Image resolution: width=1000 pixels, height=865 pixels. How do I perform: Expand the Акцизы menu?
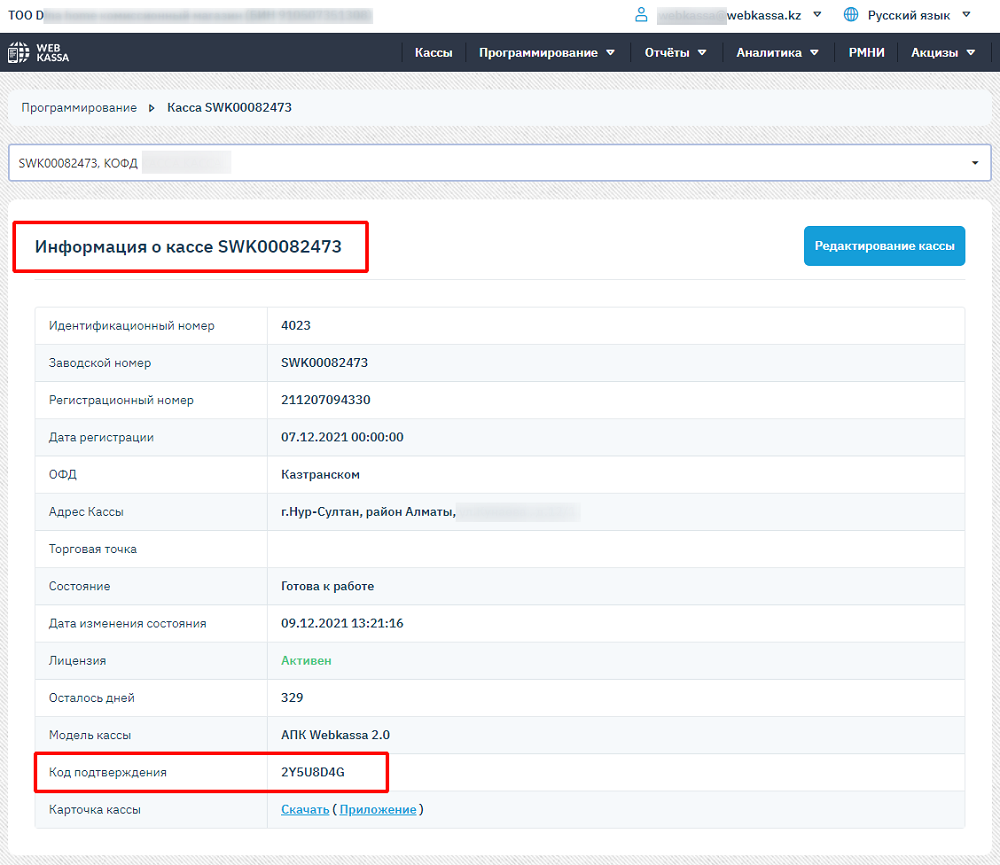pyautogui.click(x=943, y=53)
